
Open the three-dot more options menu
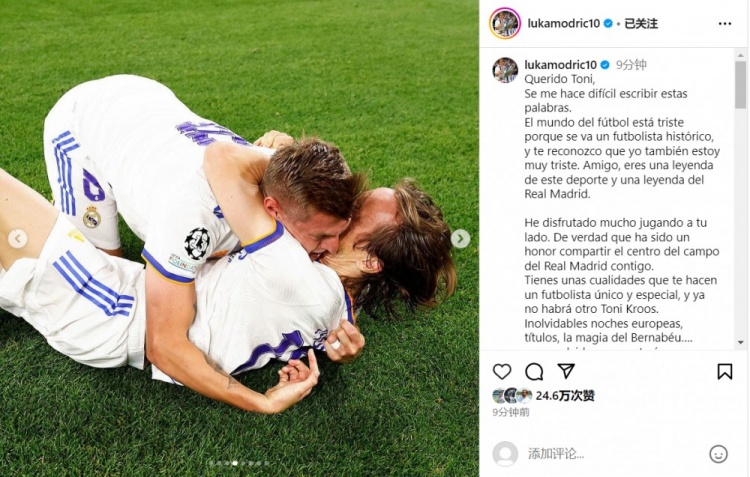pos(725,23)
